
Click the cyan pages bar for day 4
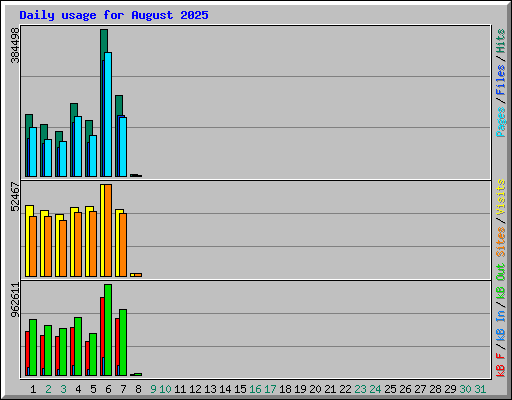pos(78,146)
